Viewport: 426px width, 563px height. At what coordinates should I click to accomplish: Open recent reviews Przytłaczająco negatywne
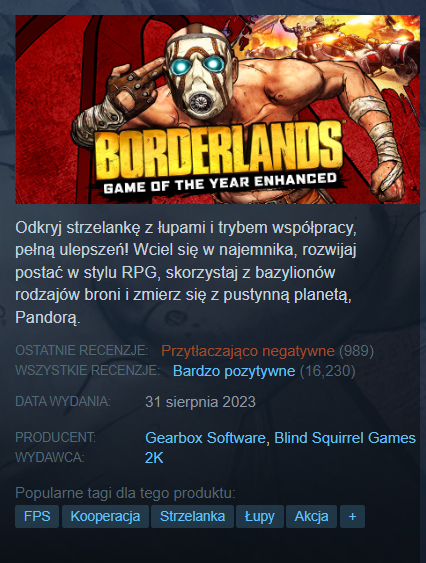pyautogui.click(x=248, y=351)
